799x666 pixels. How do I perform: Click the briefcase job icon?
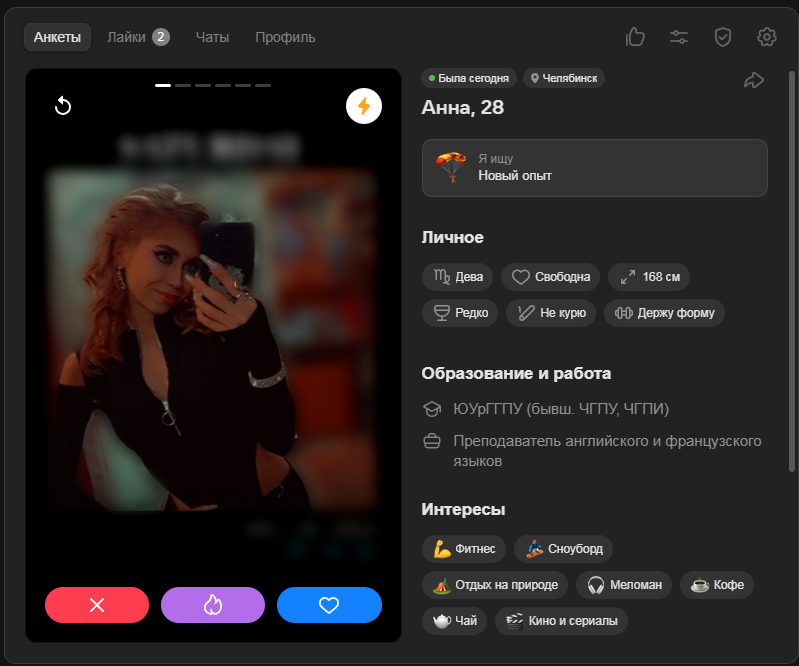(x=432, y=441)
